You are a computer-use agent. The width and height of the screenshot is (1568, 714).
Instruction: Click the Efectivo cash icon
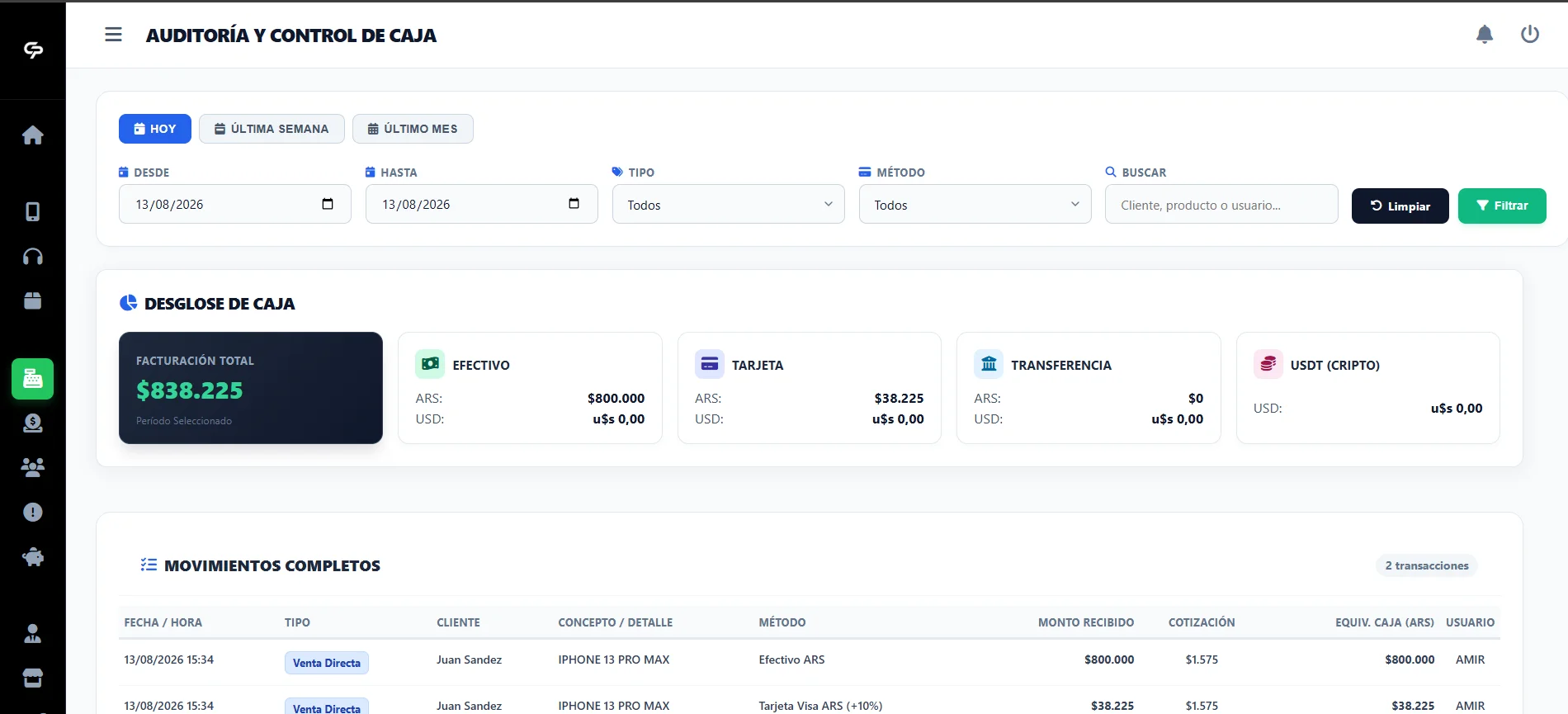(430, 364)
